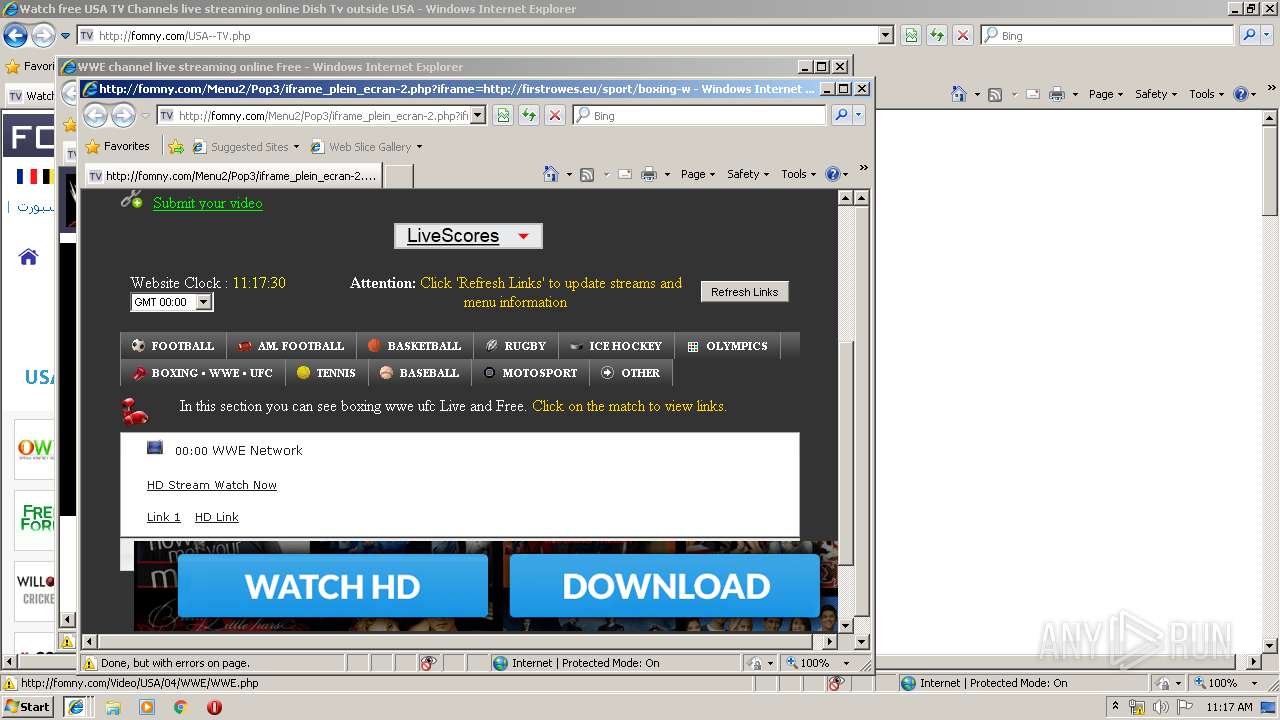This screenshot has height=720, width=1280.
Task: Select TENNIS category tab
Action: tap(326, 373)
